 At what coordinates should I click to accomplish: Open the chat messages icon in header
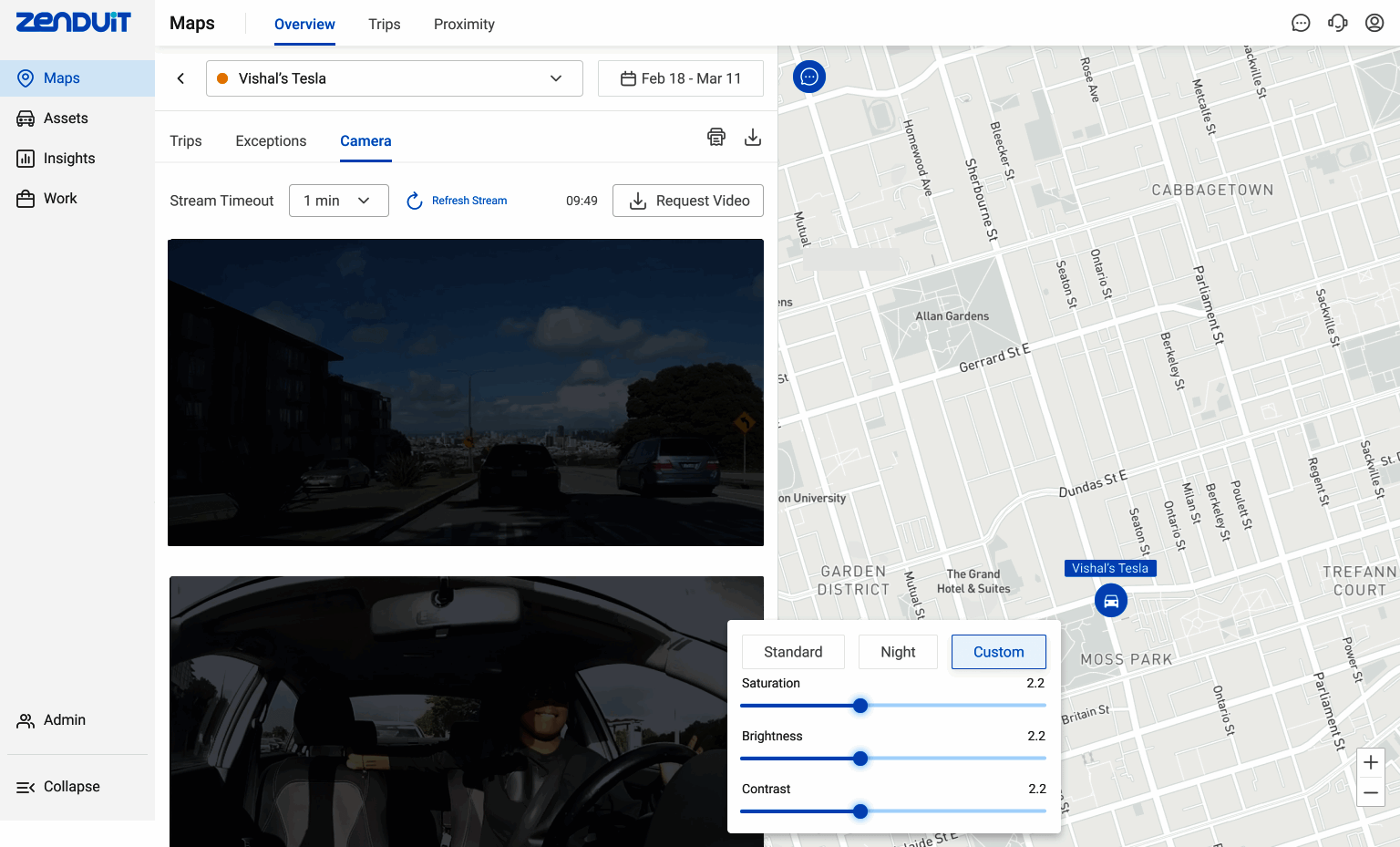[1301, 24]
